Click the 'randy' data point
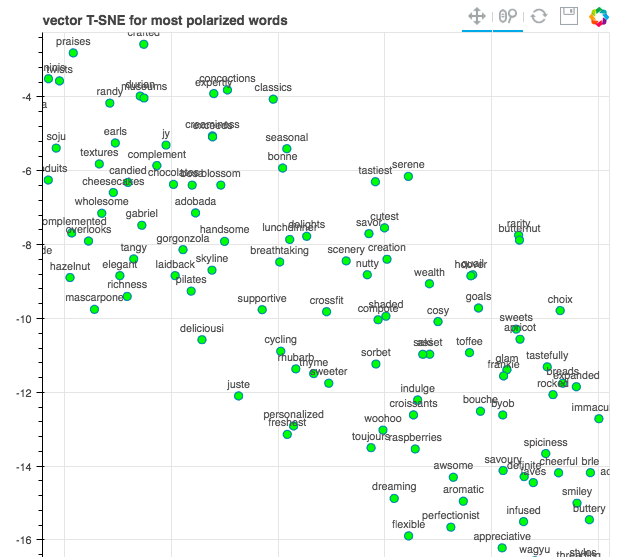The width and height of the screenshot is (643, 557). click(x=110, y=103)
